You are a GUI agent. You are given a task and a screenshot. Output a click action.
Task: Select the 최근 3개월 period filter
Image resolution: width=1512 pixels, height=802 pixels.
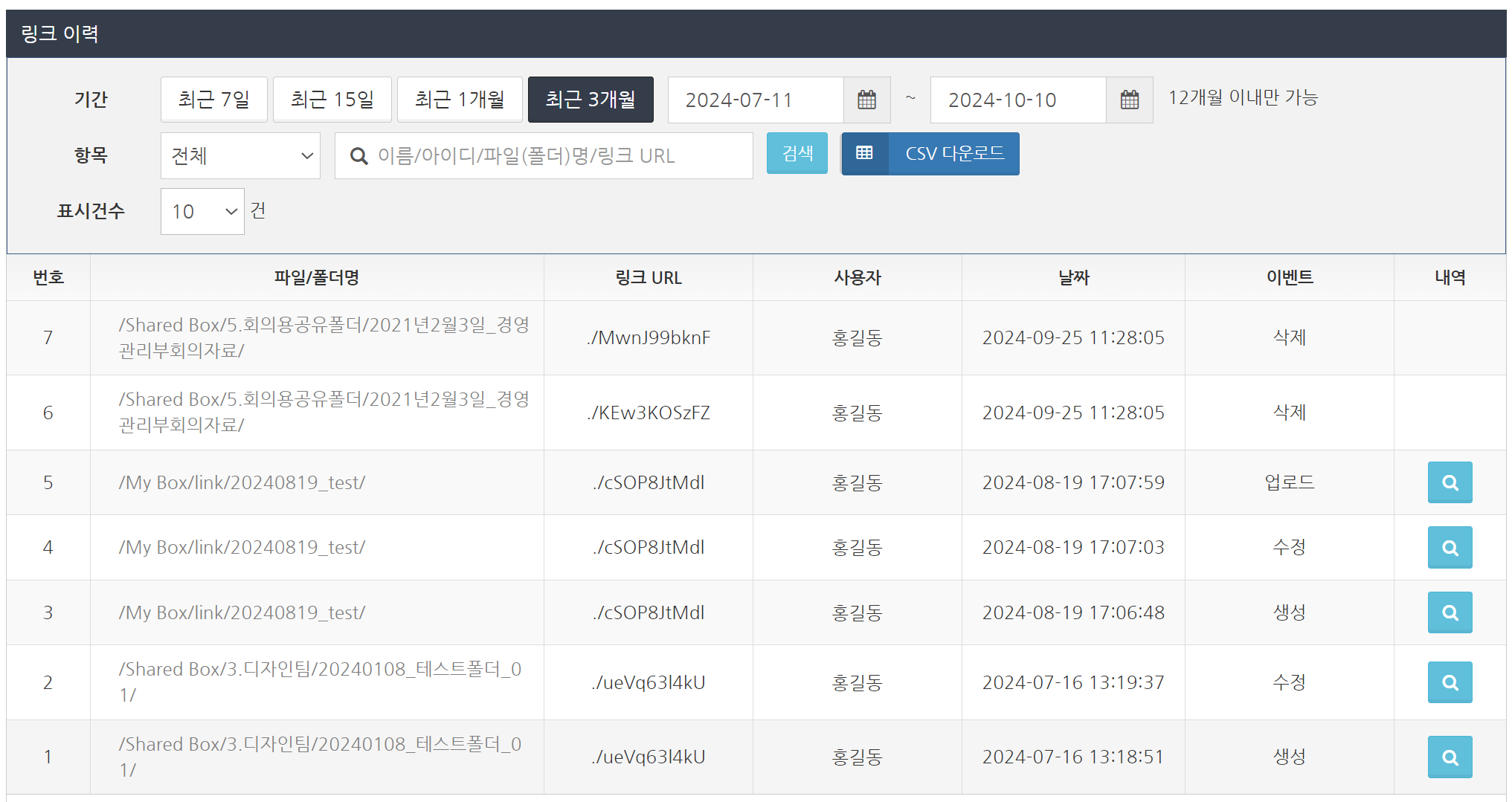pos(591,100)
